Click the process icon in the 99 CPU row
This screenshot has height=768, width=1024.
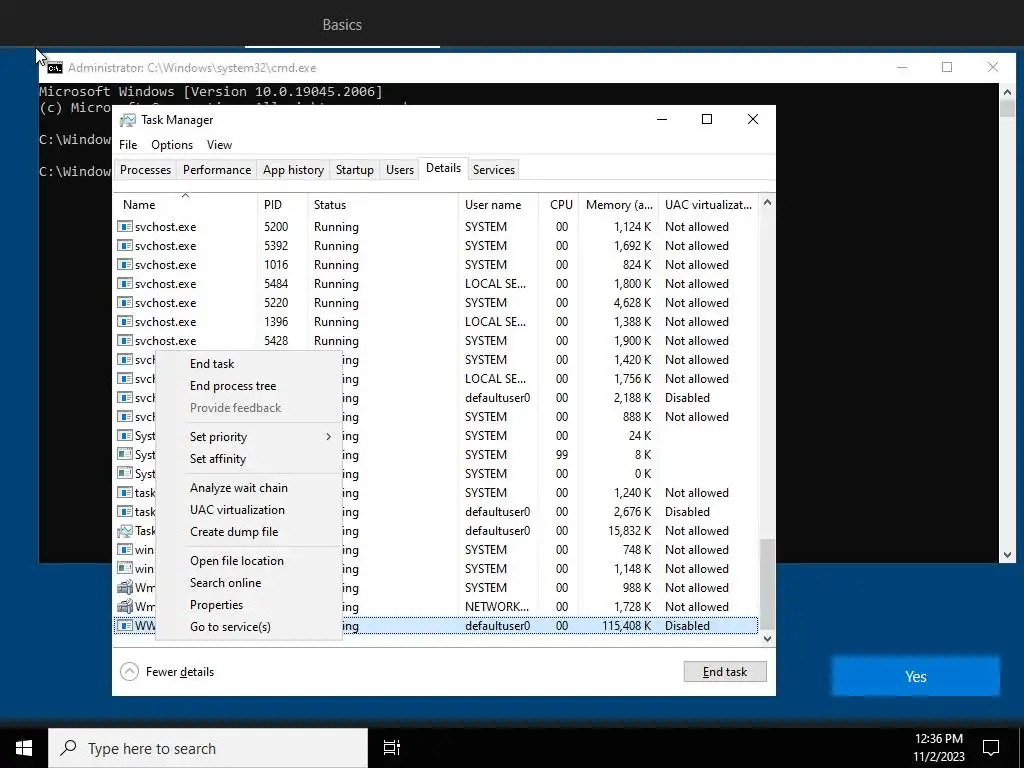tap(125, 455)
